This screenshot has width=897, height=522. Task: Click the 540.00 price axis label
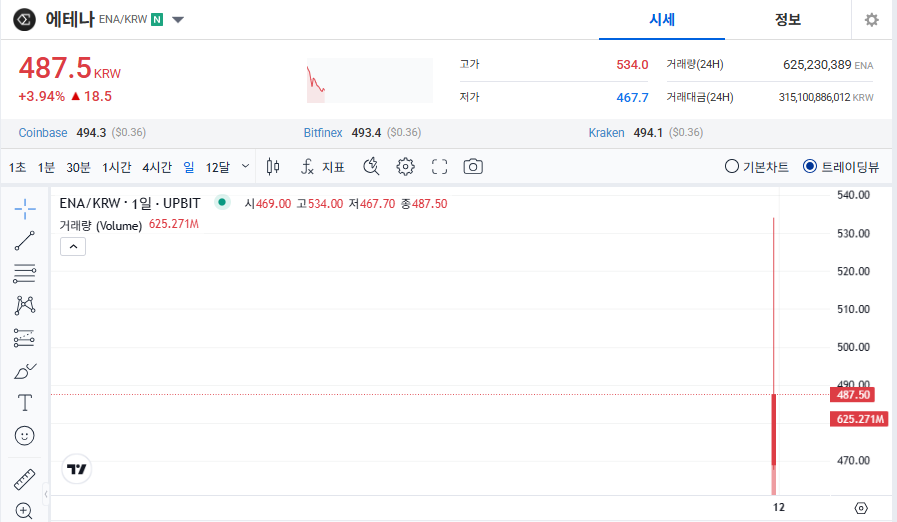coord(853,195)
